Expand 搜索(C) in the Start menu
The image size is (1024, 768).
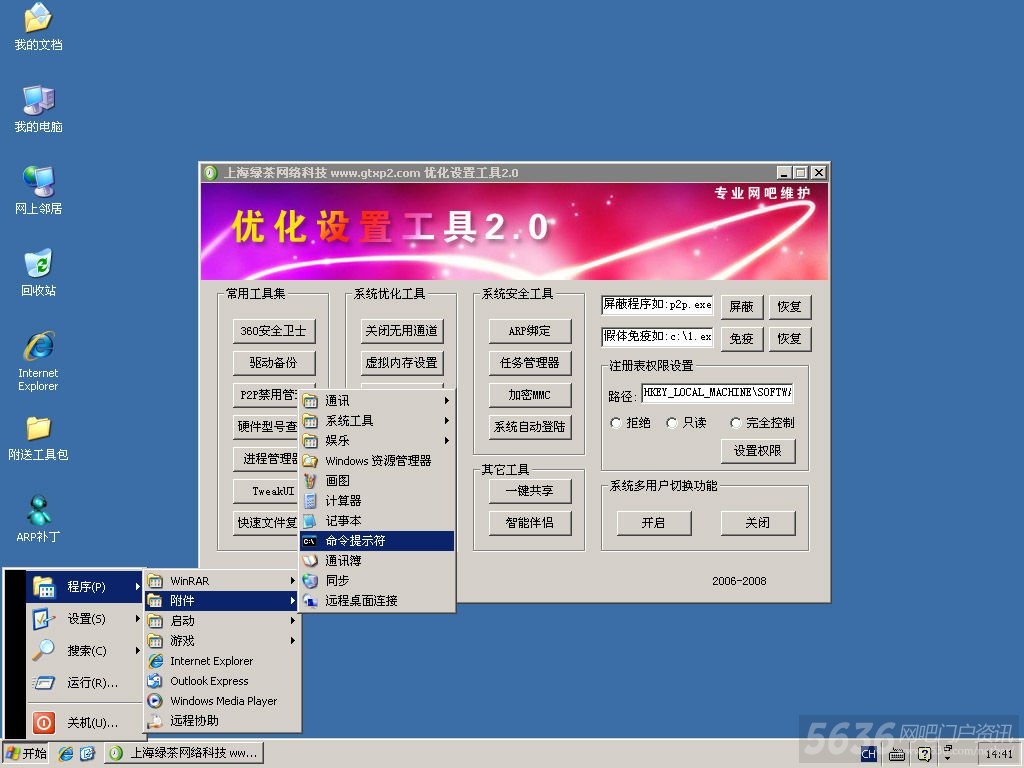[x=84, y=650]
